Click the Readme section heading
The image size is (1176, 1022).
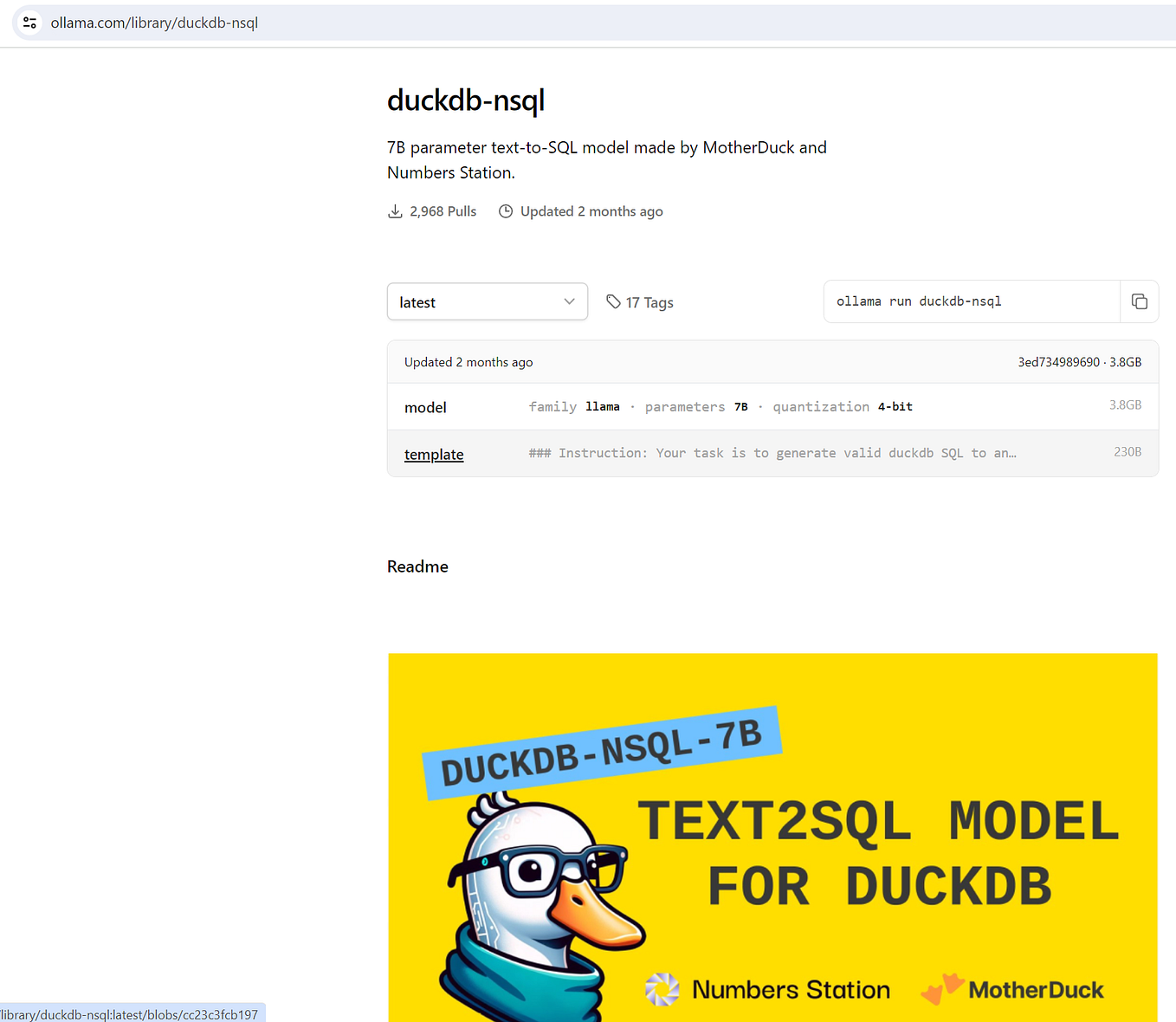[x=417, y=566]
